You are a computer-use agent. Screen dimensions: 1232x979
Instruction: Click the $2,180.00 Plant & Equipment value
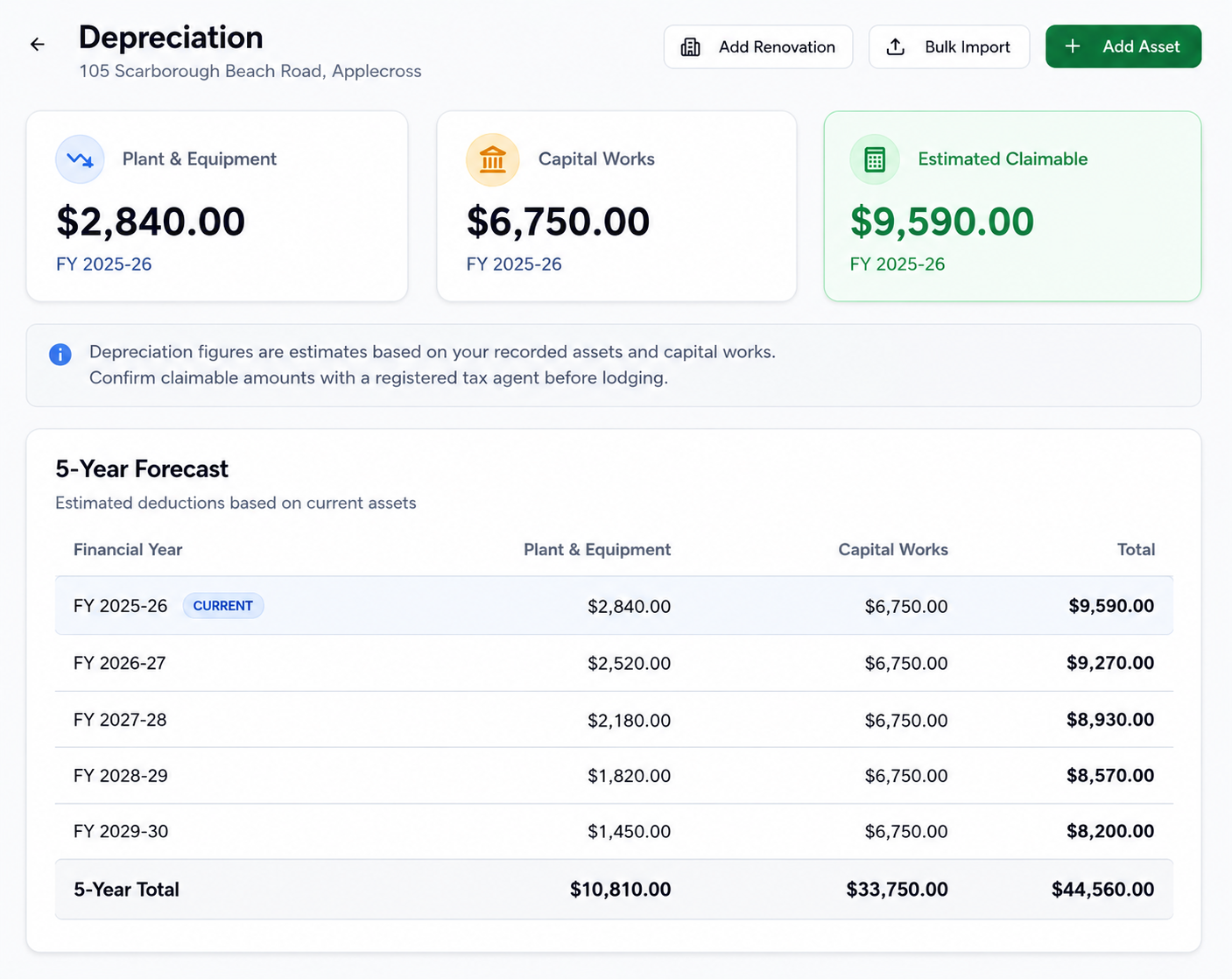[630, 720]
